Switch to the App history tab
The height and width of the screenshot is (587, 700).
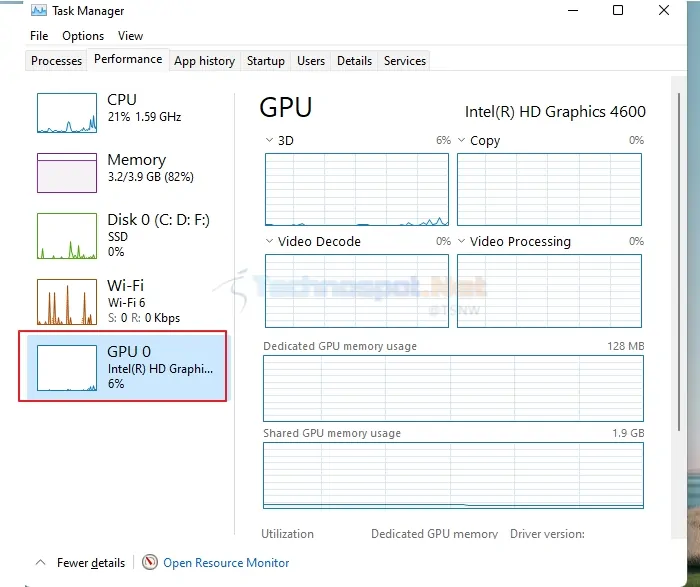(204, 61)
